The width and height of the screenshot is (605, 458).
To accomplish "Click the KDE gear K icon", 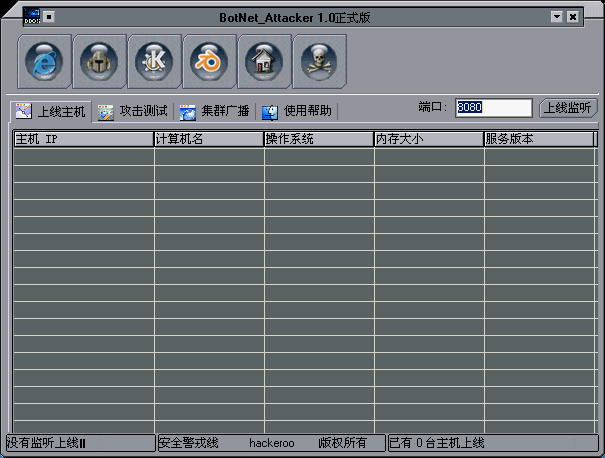I will 155,60.
